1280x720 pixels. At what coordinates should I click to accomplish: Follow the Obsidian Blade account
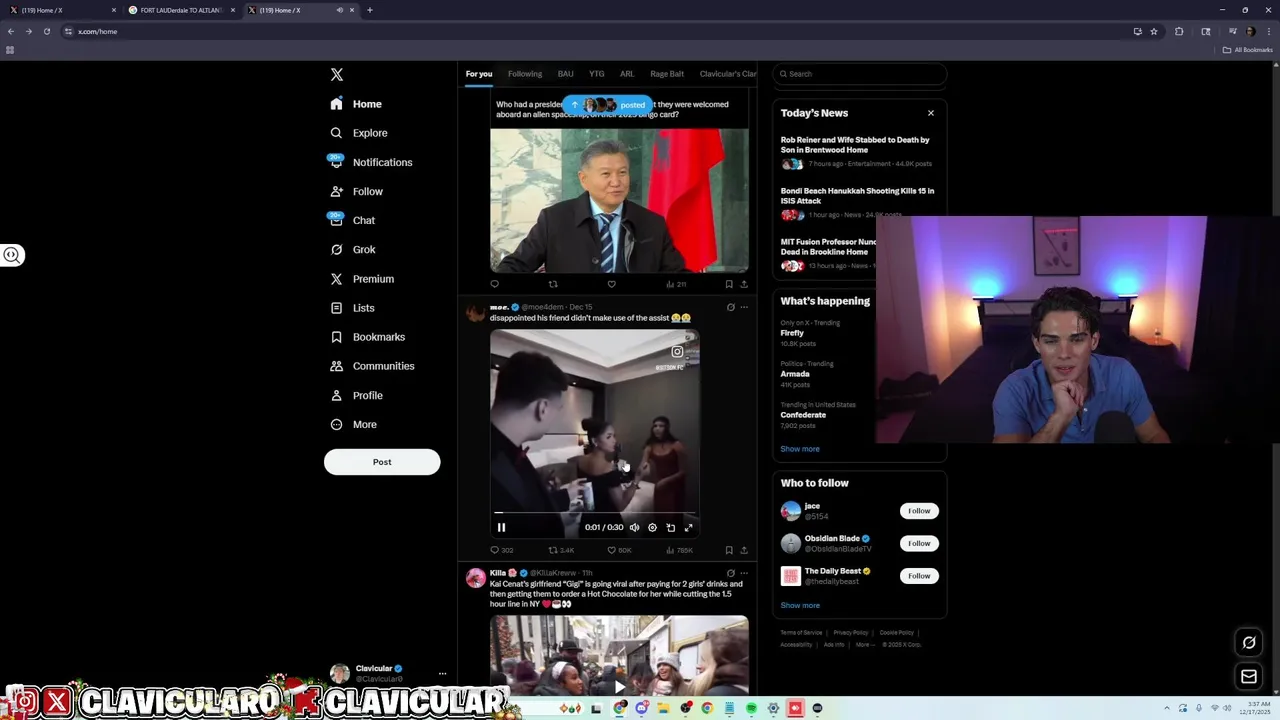pyautogui.click(x=919, y=543)
